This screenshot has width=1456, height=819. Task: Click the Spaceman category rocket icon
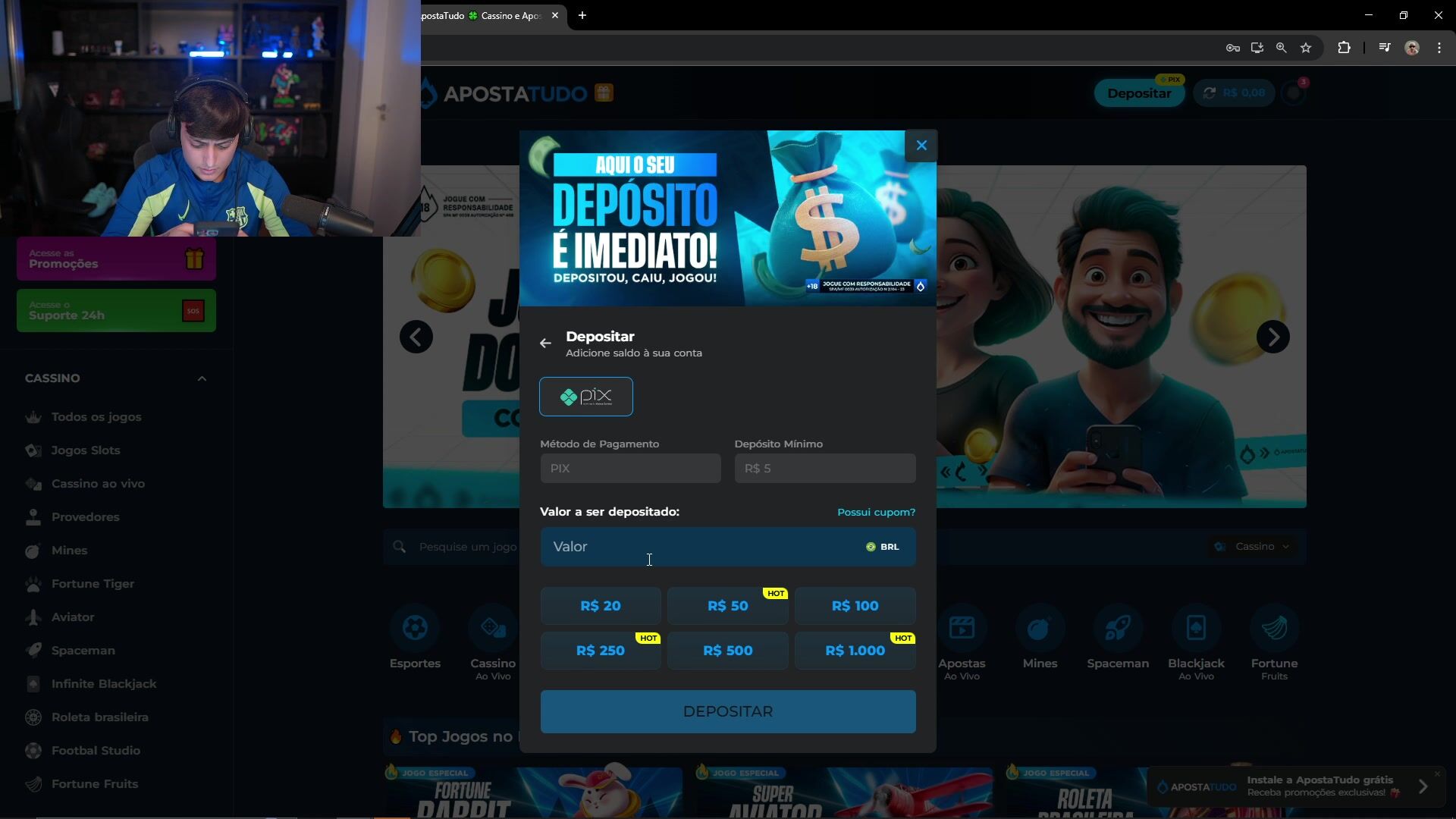(x=1118, y=628)
